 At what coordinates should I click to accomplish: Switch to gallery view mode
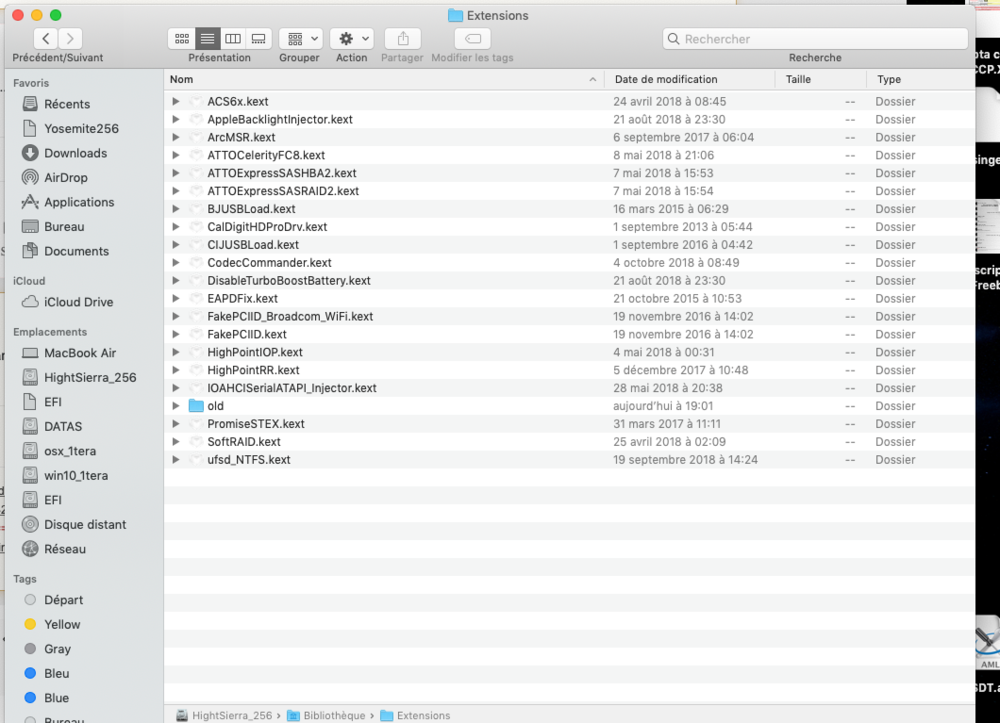pyautogui.click(x=259, y=39)
